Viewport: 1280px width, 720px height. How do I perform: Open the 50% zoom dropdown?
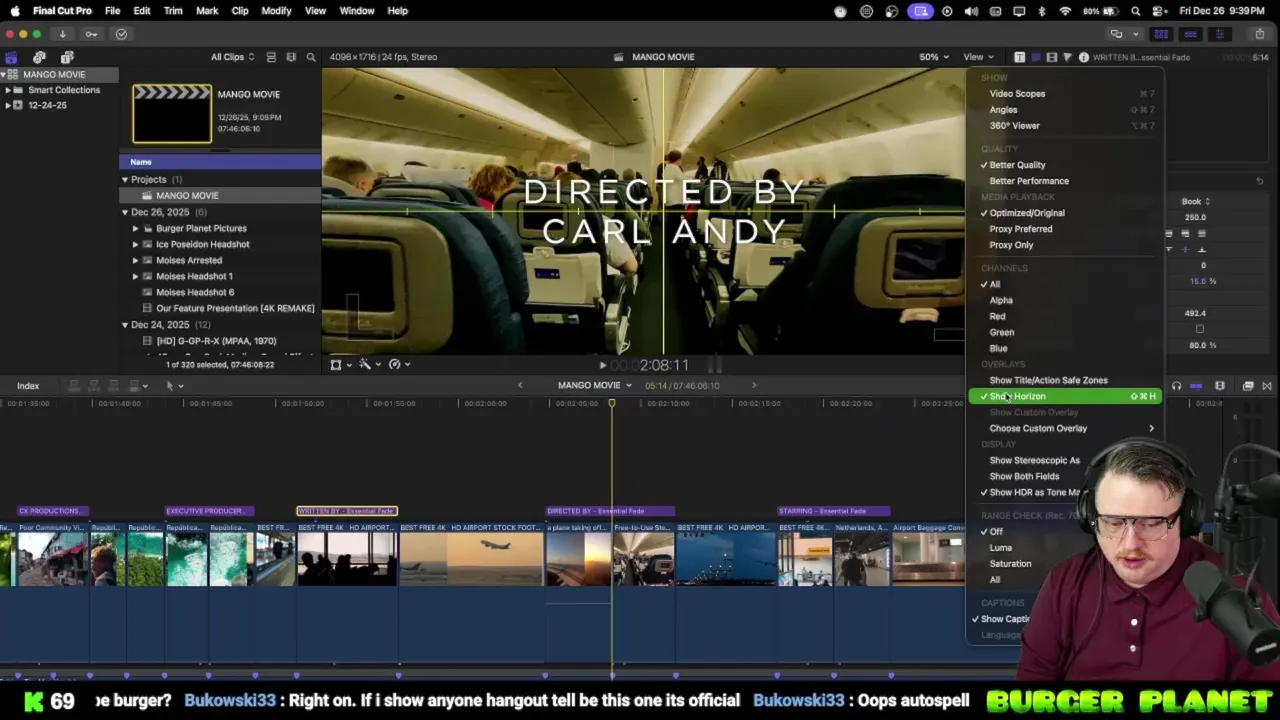pyautogui.click(x=934, y=57)
